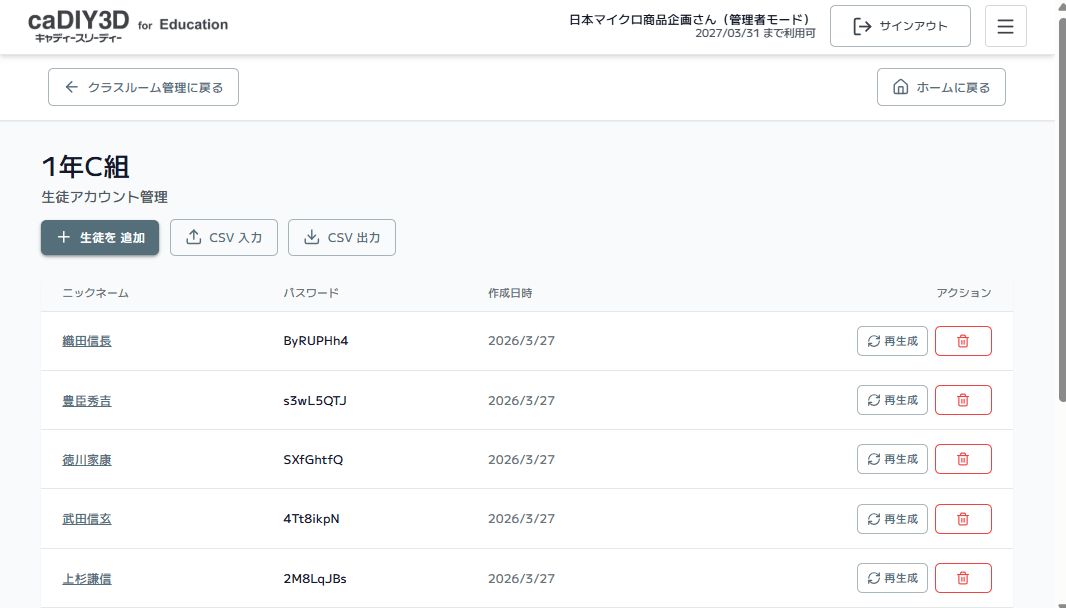Delete student 織田信長 with trash icon
1066x608 pixels.
pyautogui.click(x=963, y=341)
